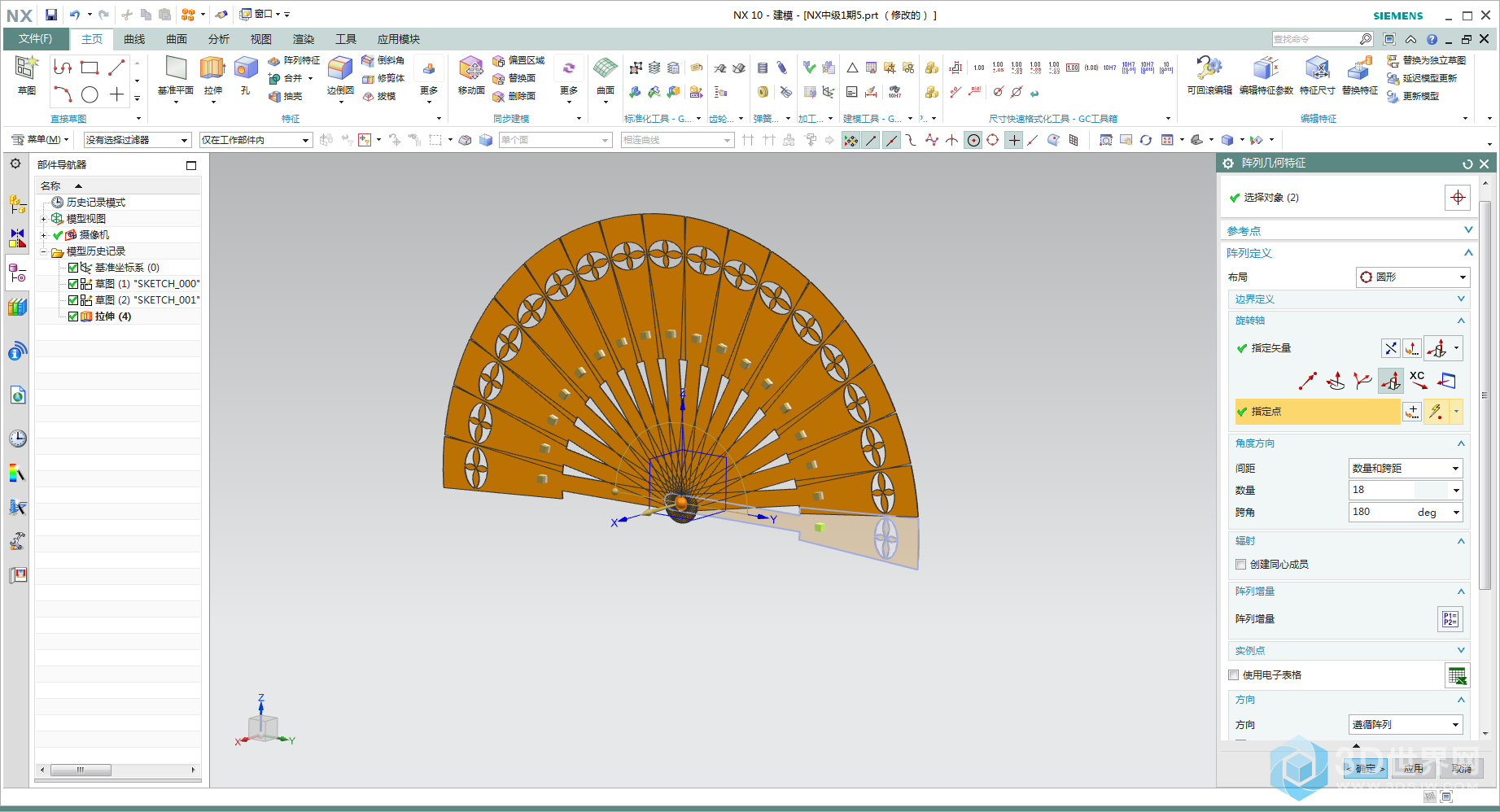Open the selection filter 没有选择过滤器 dropdown
The height and width of the screenshot is (812, 1500).
(x=138, y=140)
